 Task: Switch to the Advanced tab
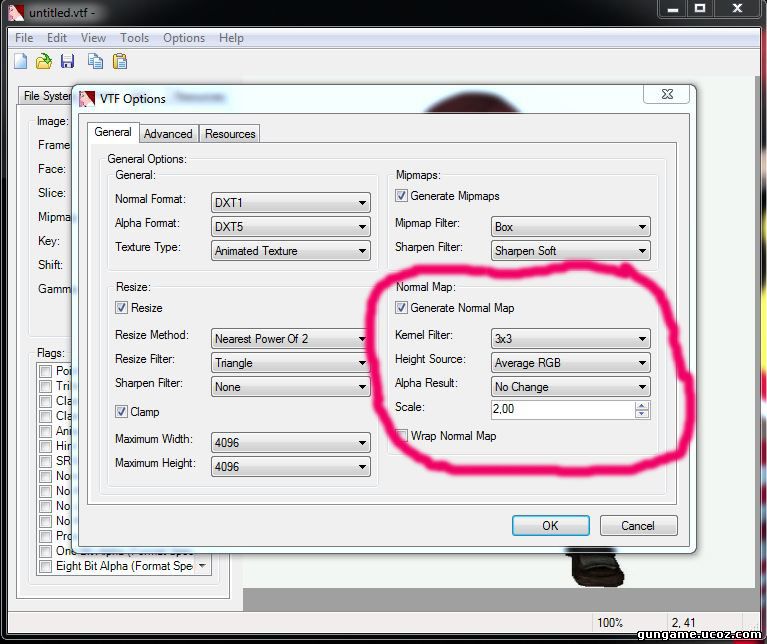pyautogui.click(x=168, y=133)
